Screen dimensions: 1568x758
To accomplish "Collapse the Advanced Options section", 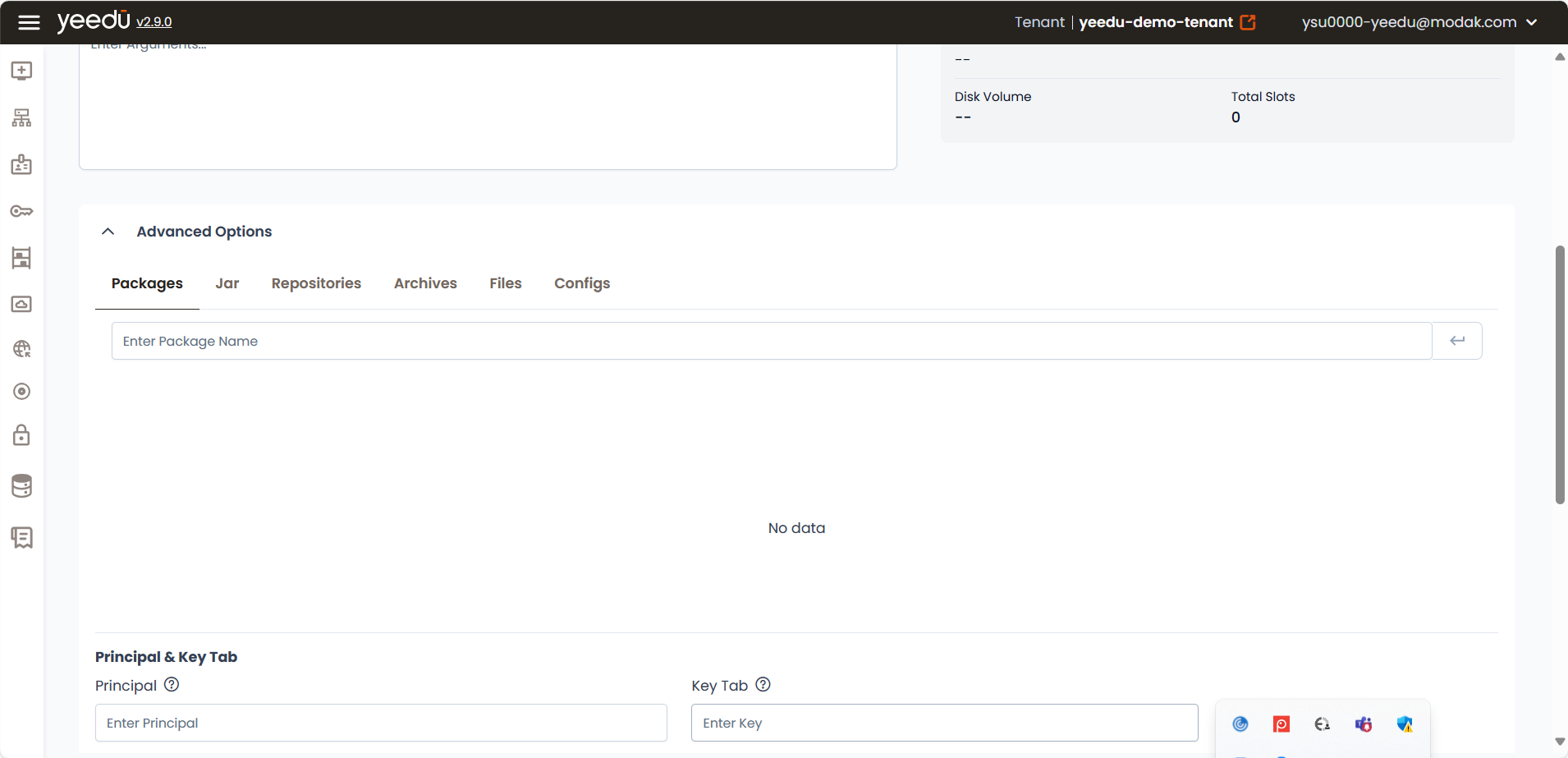I will click(108, 232).
